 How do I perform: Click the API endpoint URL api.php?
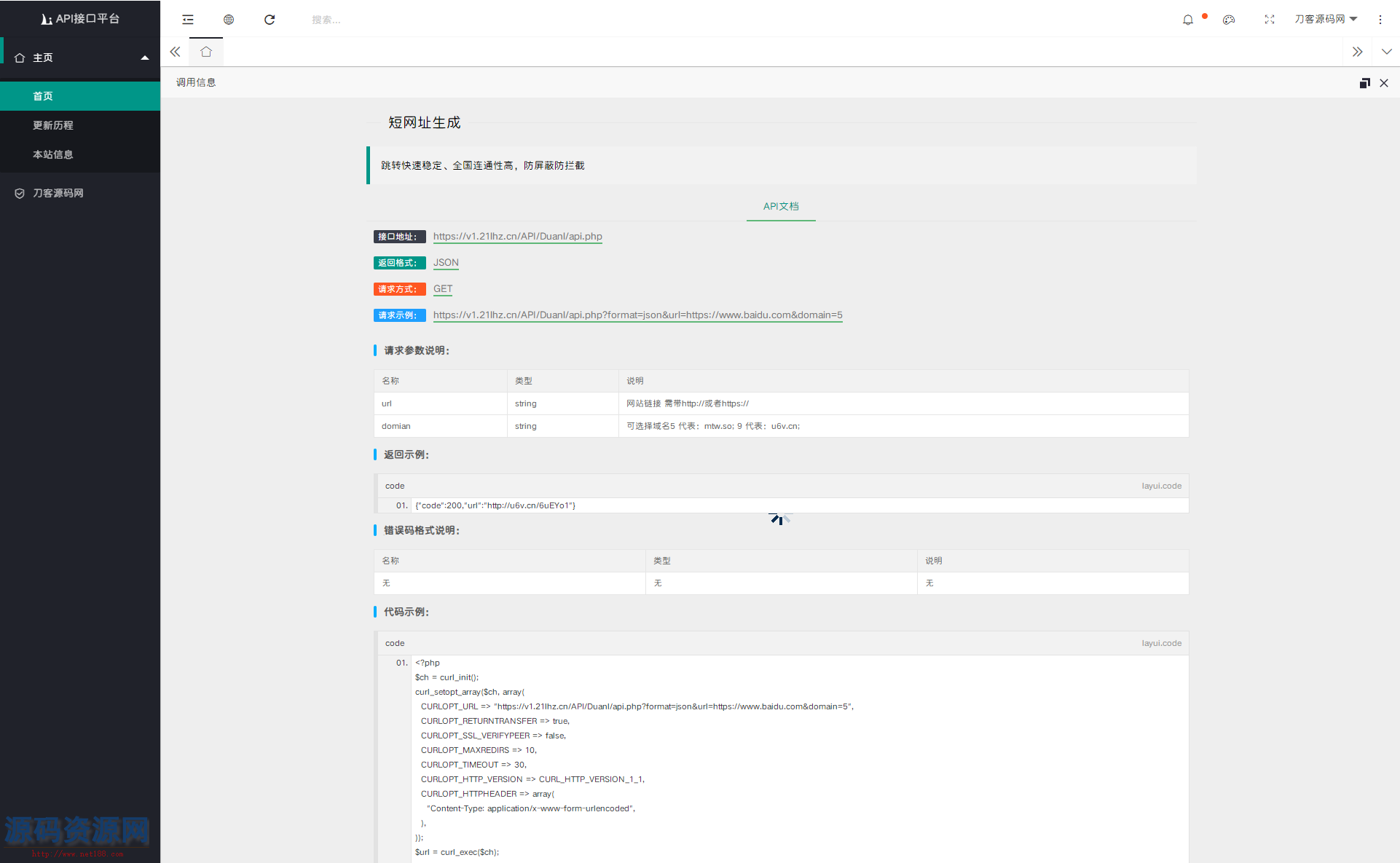tap(518, 236)
